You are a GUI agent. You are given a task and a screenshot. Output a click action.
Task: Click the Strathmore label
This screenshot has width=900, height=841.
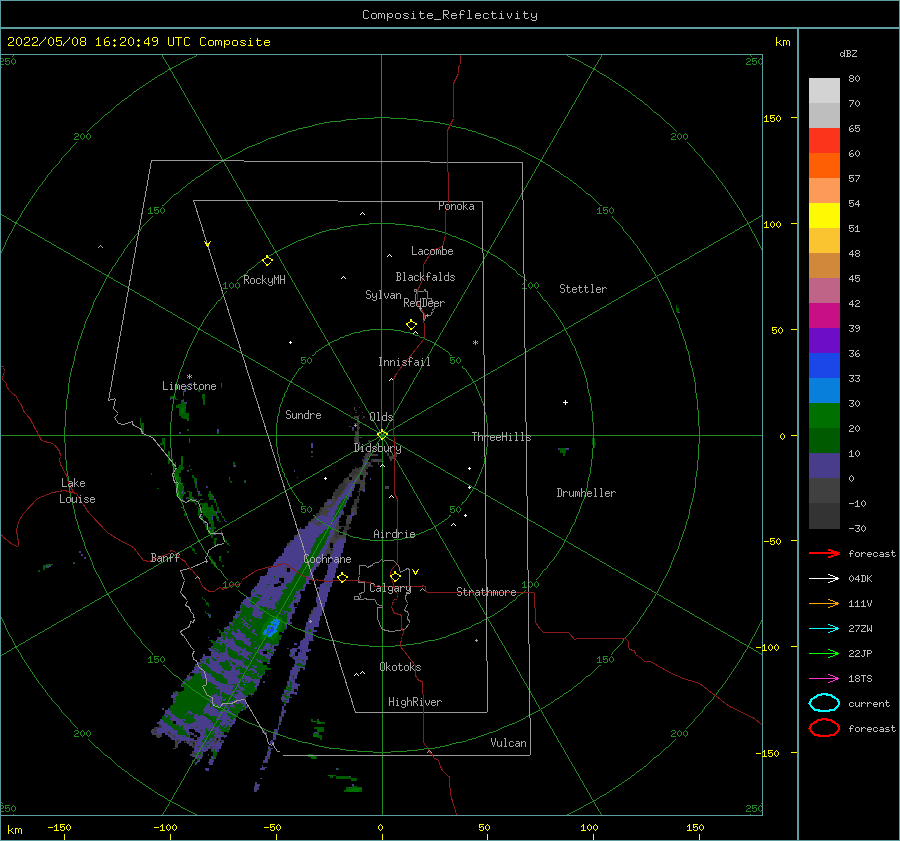pyautogui.click(x=486, y=592)
